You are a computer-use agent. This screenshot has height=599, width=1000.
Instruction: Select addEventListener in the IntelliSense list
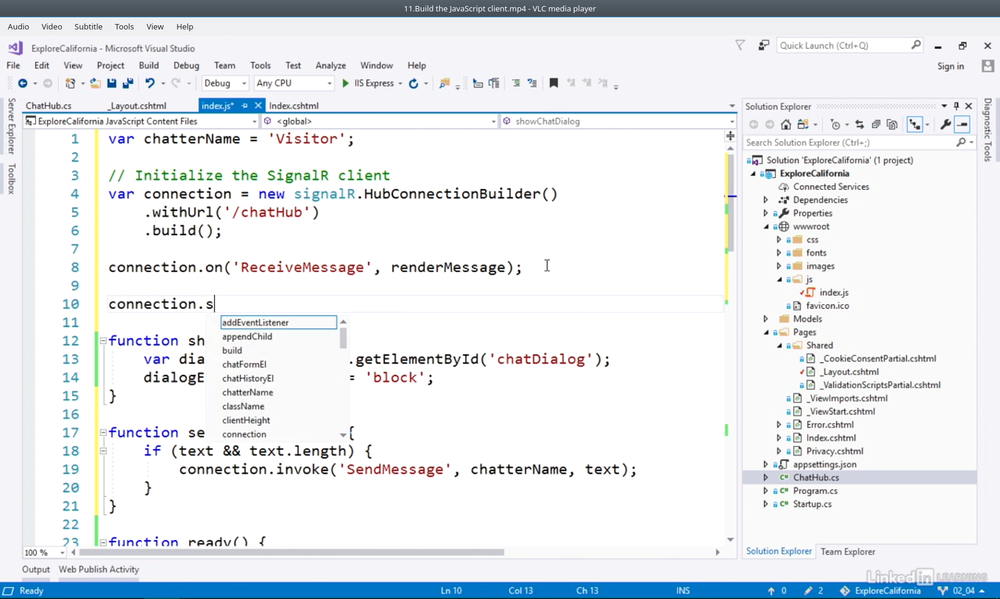click(x=278, y=323)
